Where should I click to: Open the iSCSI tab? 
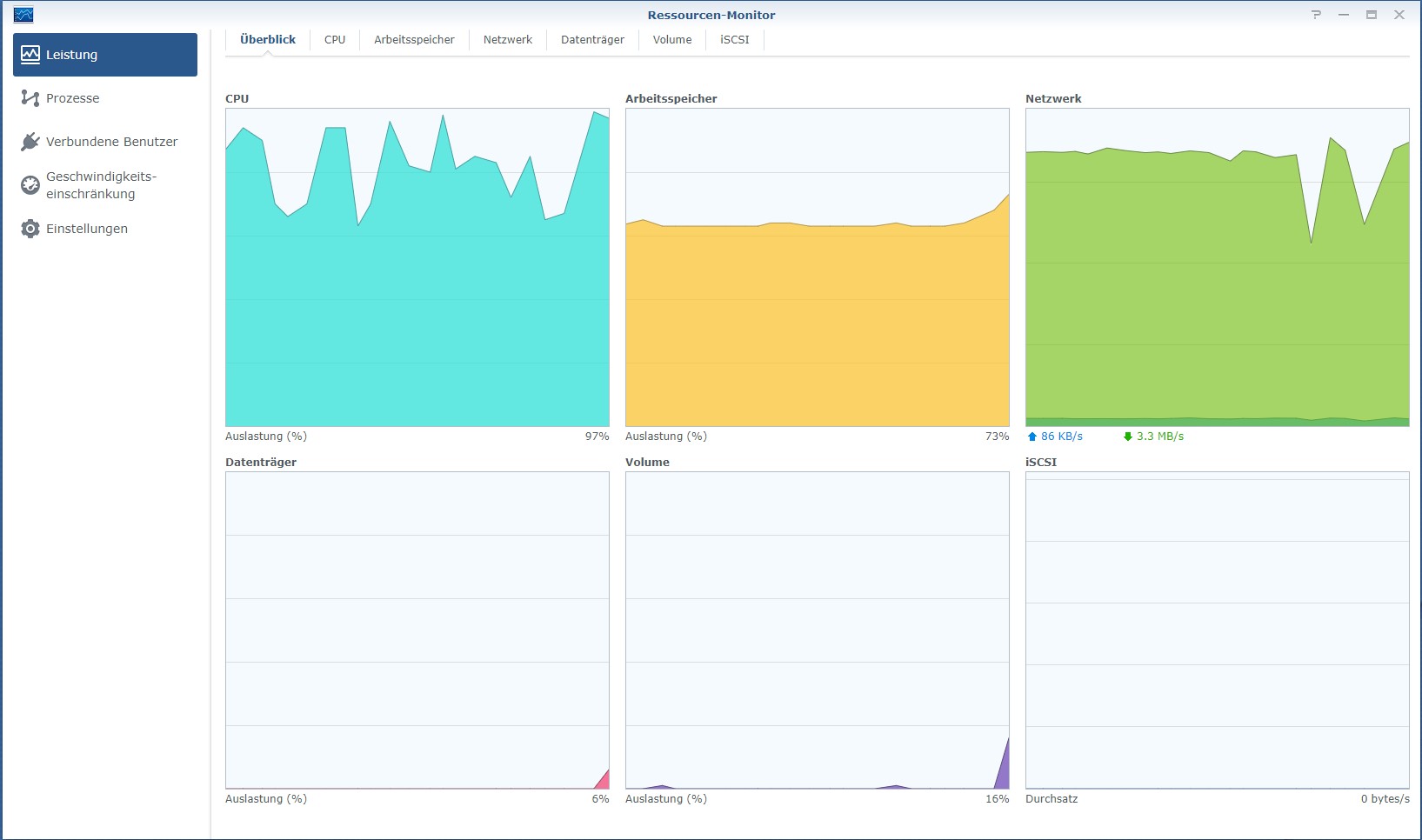coord(735,40)
